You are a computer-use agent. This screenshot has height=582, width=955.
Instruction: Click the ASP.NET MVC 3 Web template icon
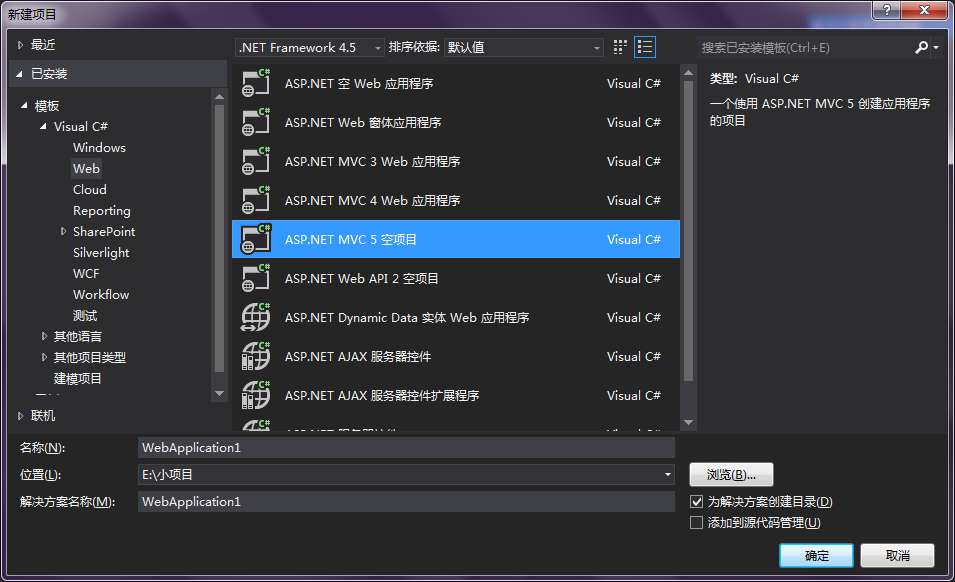point(256,161)
